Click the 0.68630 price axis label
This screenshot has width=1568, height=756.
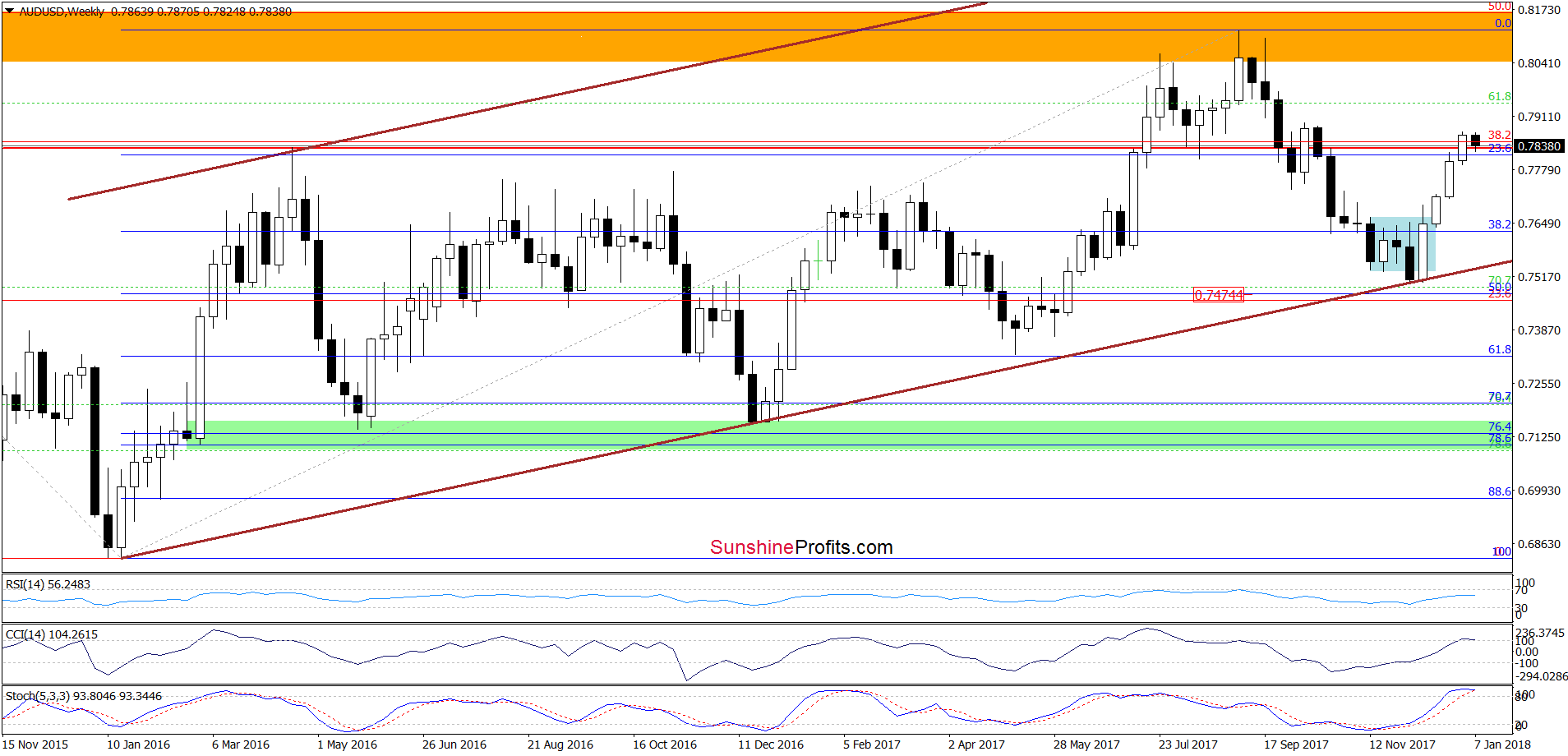click(1538, 544)
